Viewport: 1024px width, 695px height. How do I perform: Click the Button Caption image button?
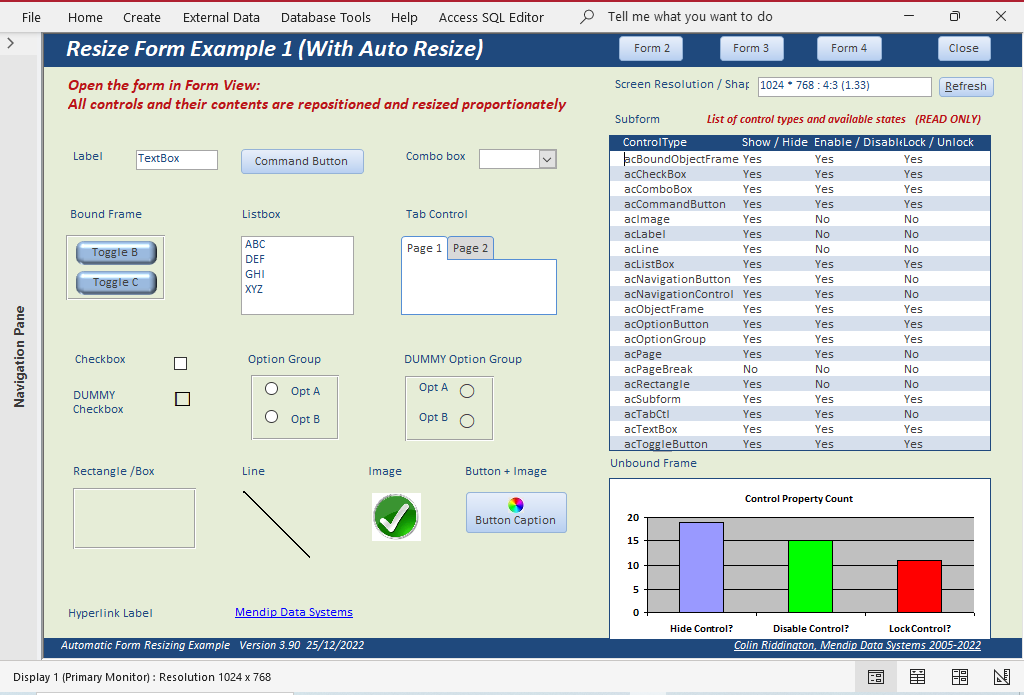516,513
